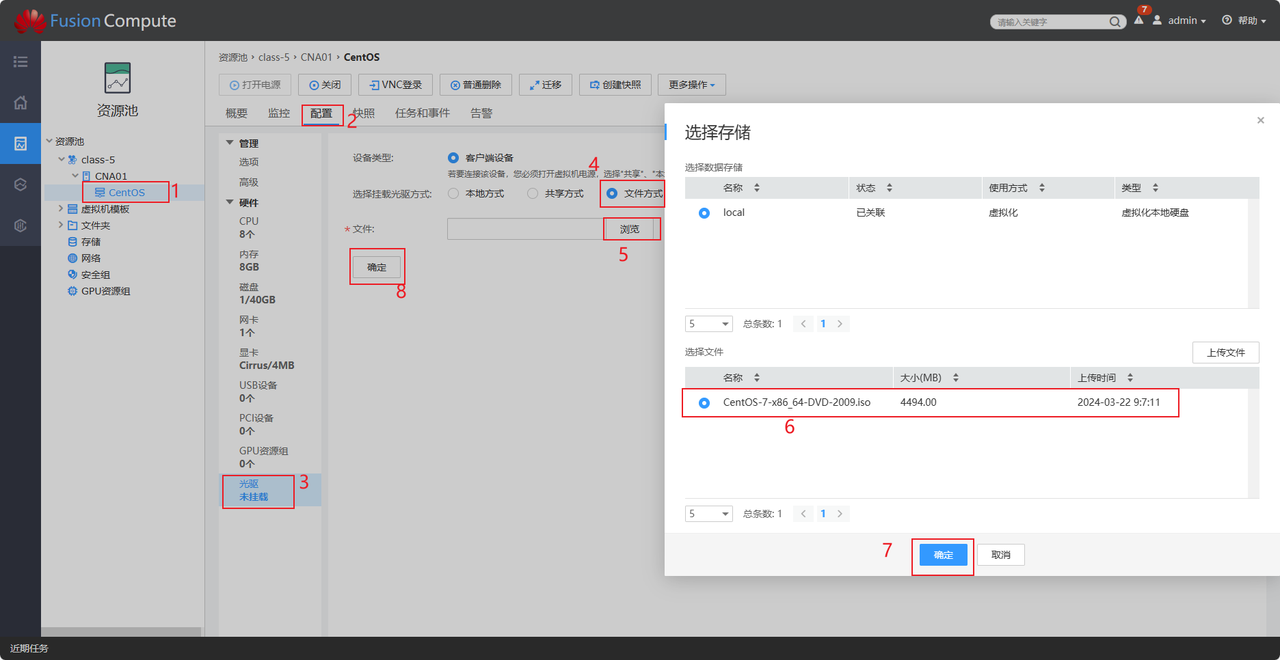1280x660 pixels.
Task: Switch to the 监控 tab
Action: tap(279, 114)
